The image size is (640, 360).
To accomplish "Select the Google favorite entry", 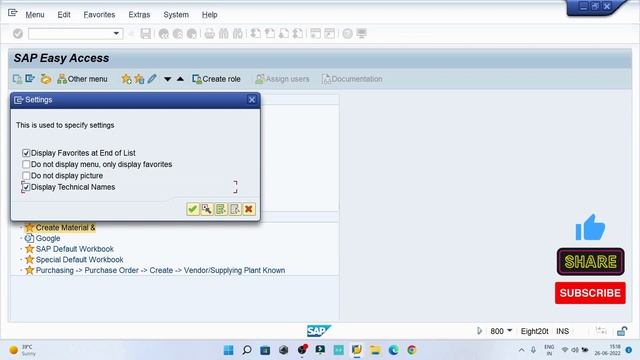I will coord(48,238).
